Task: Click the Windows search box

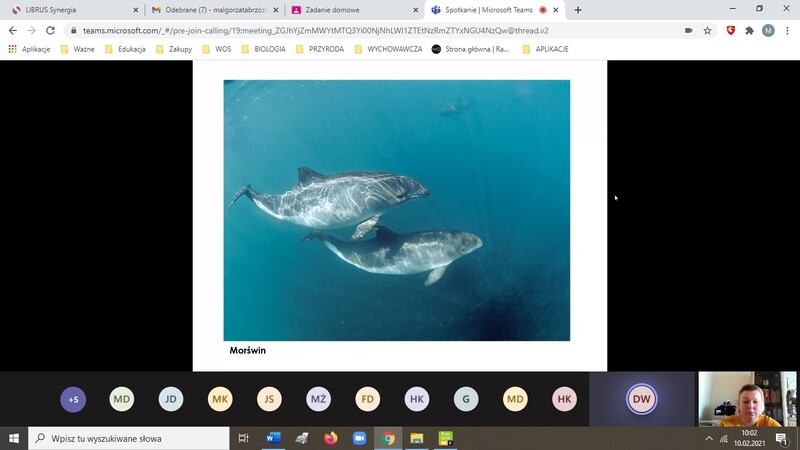Action: (x=130, y=438)
